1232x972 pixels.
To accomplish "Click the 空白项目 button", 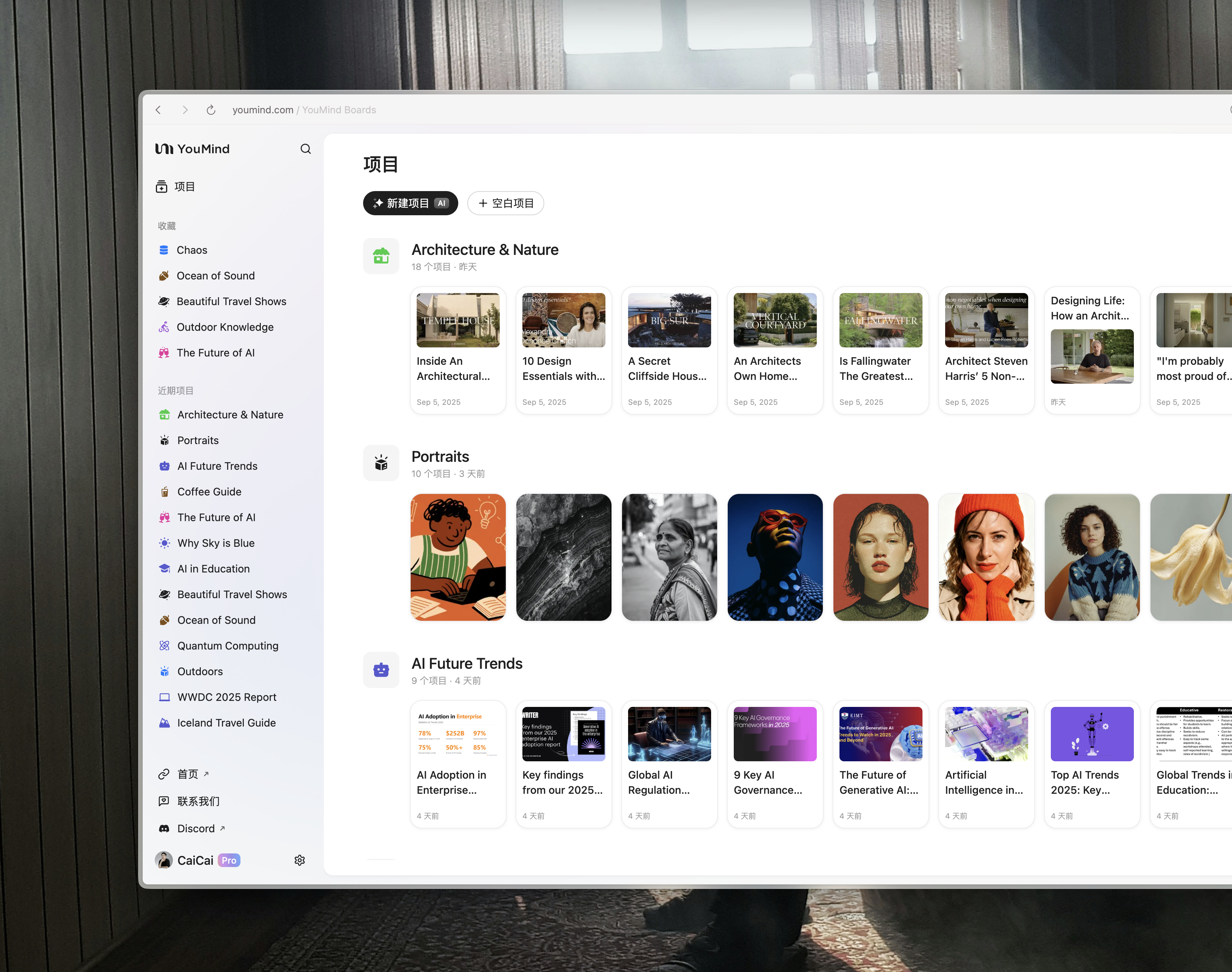I will point(505,203).
